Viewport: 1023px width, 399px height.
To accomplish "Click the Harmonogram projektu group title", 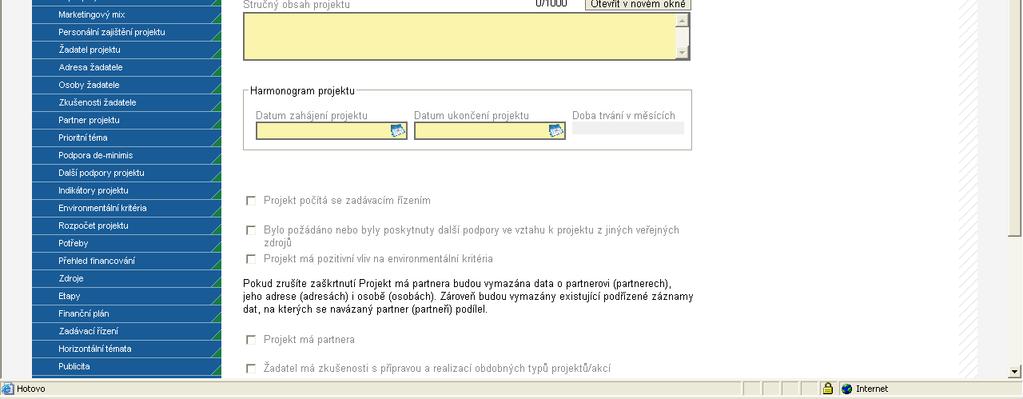I will (x=302, y=91).
